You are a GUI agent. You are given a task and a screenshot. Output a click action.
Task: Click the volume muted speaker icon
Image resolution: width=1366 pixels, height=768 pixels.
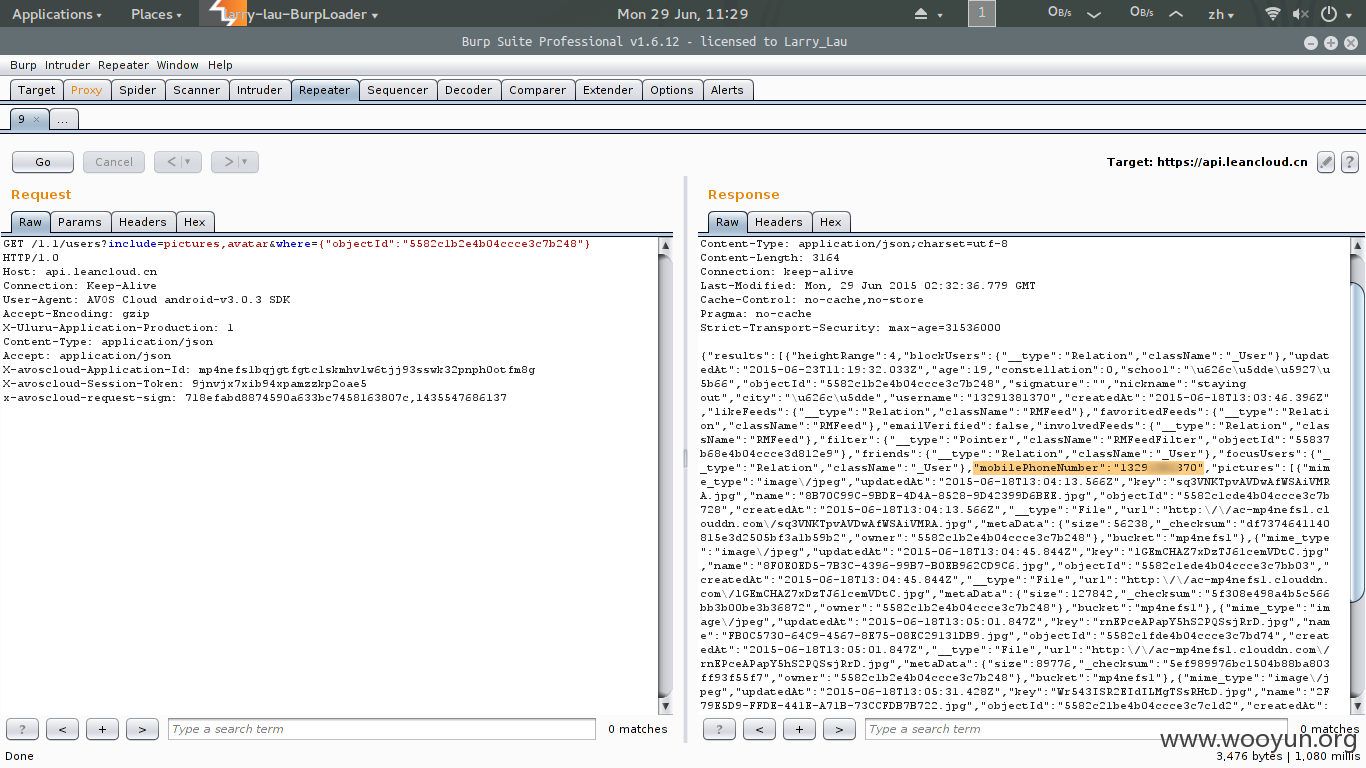coord(1300,14)
